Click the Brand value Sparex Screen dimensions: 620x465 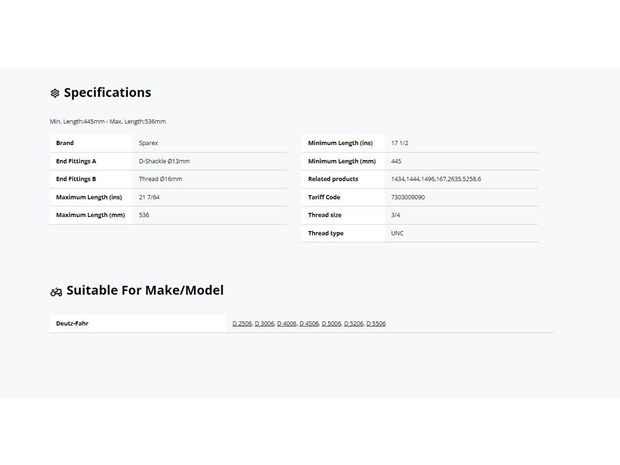pos(148,143)
